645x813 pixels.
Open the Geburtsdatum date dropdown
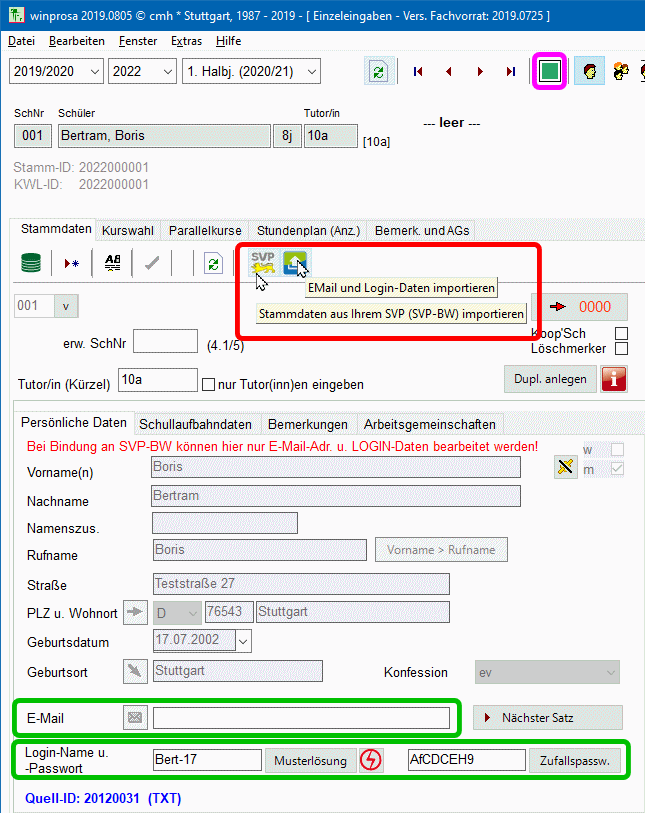(x=244, y=641)
